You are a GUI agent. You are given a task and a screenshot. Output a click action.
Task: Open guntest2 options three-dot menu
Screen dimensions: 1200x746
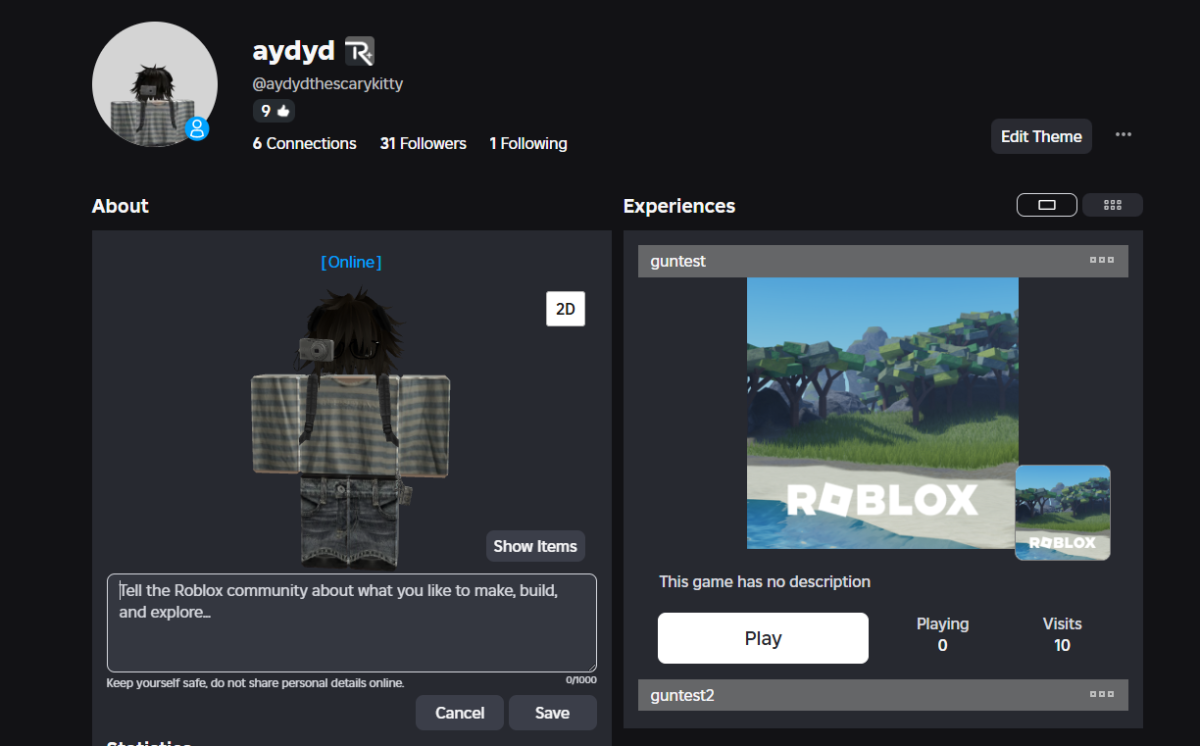[1101, 694]
